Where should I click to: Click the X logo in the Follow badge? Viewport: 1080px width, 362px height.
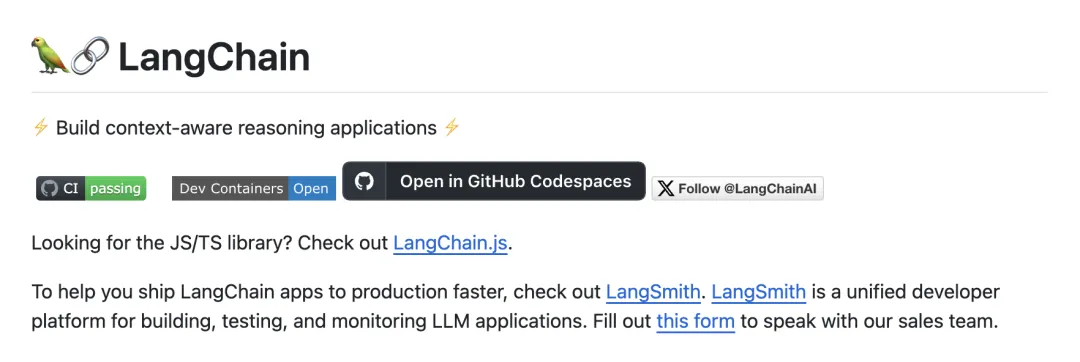(665, 189)
